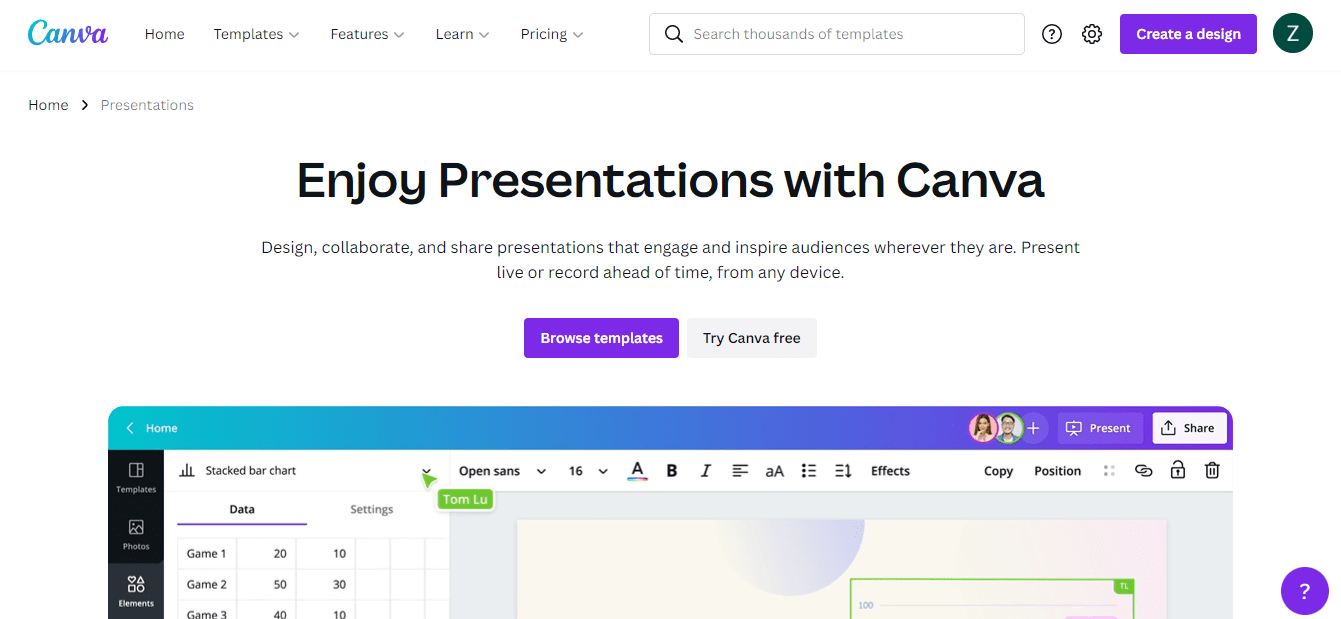Click the Try Canva free button
Viewport: 1341px width, 619px height.
tap(751, 338)
